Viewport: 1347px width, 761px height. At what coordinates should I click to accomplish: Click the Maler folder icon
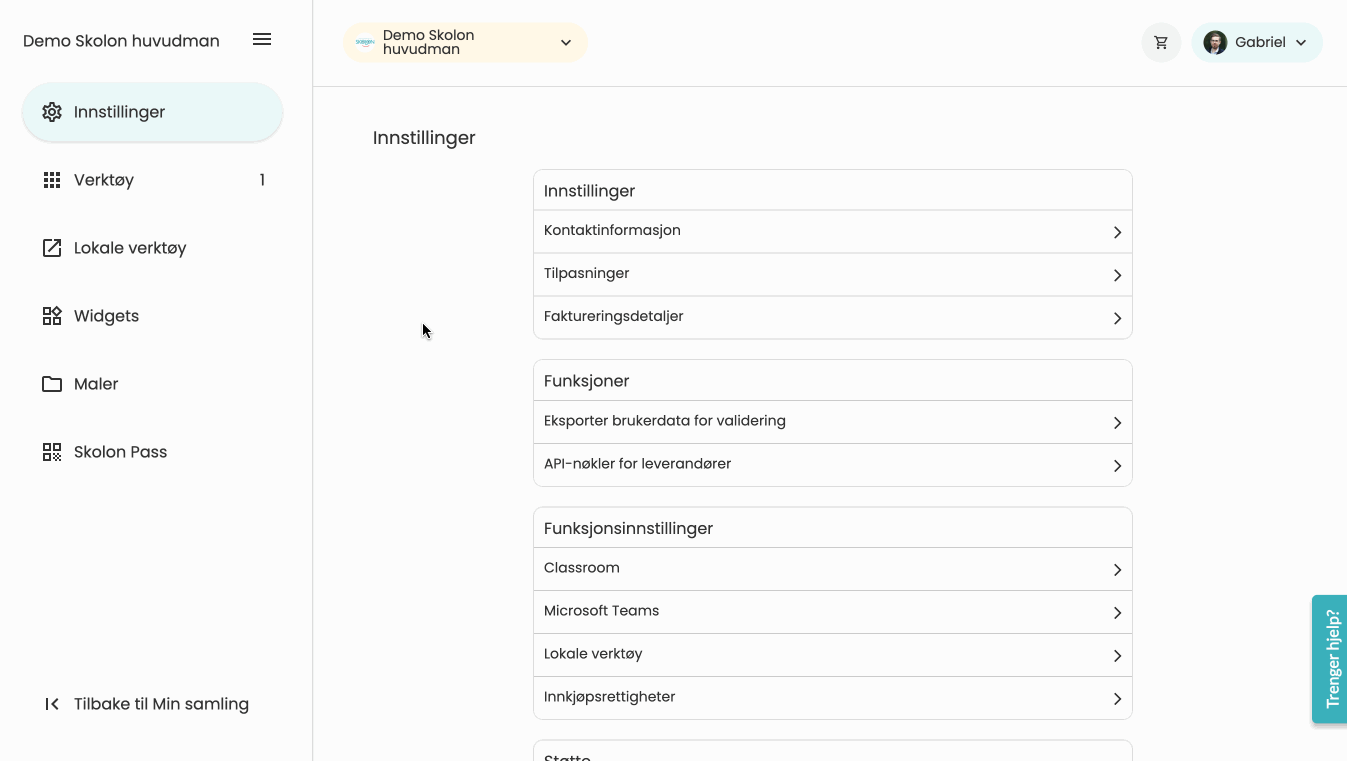(52, 384)
